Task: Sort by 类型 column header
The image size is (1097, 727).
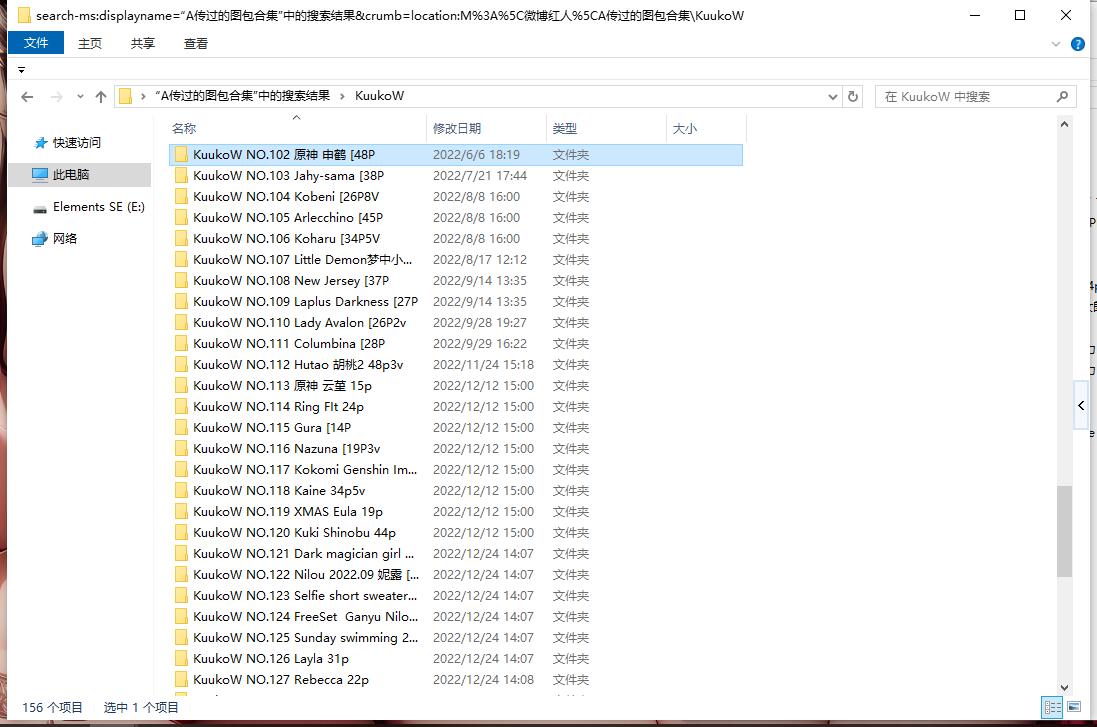Action: tap(606, 129)
